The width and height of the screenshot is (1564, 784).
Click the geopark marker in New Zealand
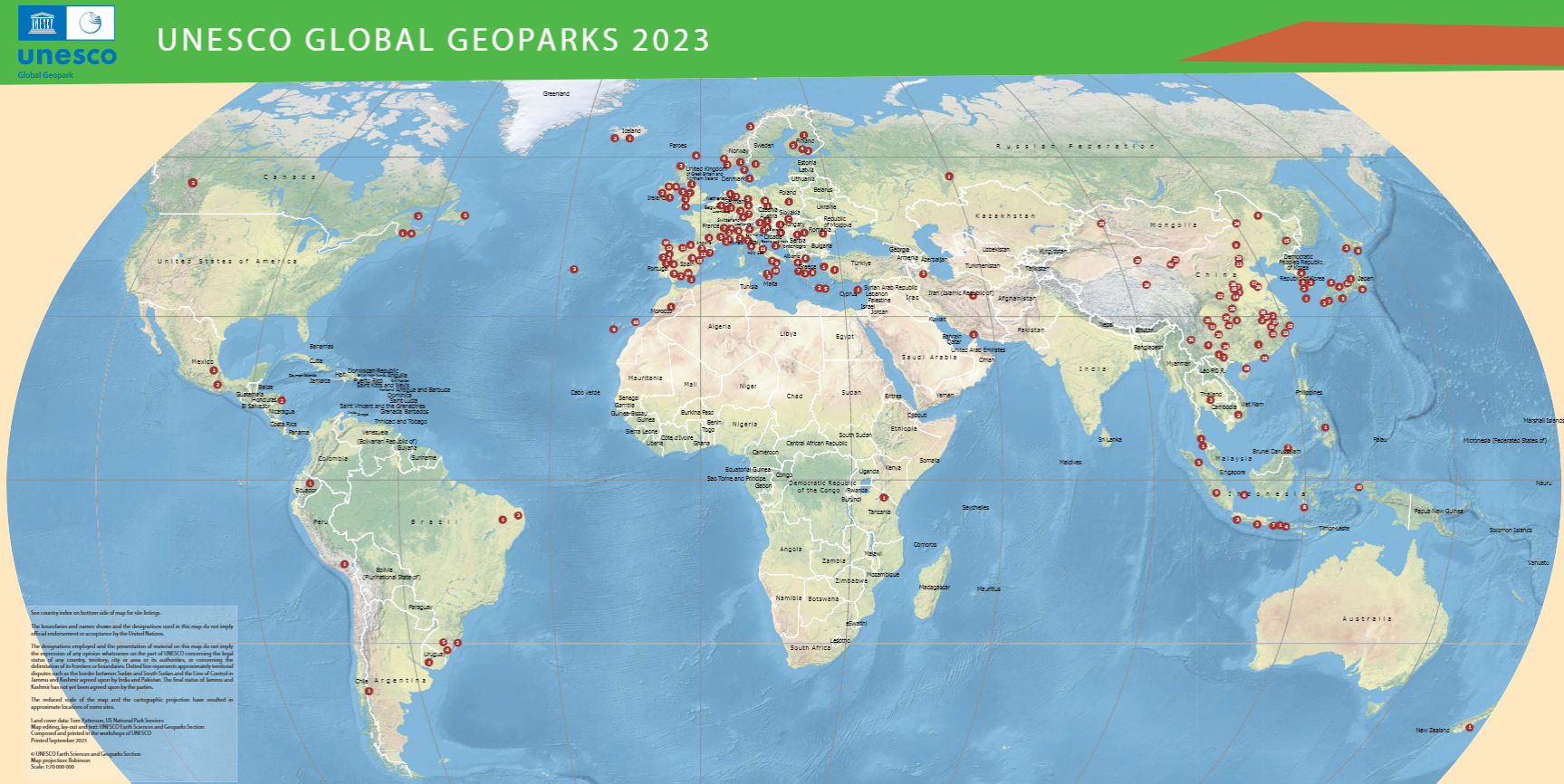point(1469,727)
